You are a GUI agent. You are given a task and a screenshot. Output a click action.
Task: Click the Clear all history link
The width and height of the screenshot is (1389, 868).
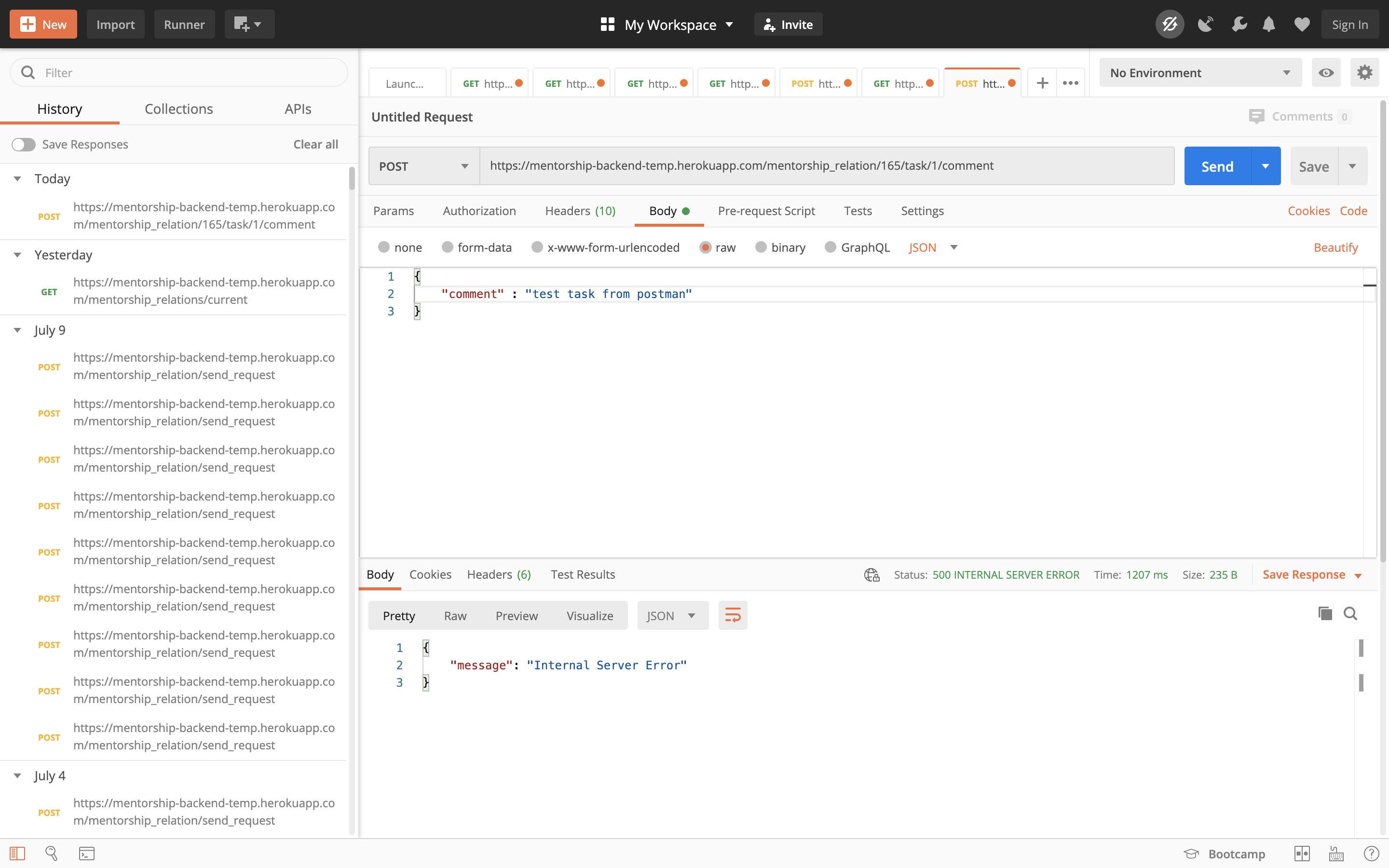click(x=315, y=144)
